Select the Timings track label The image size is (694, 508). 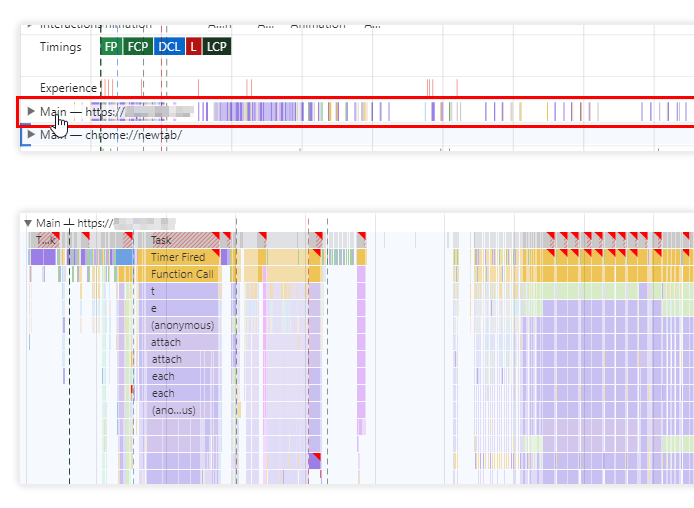click(x=61, y=47)
